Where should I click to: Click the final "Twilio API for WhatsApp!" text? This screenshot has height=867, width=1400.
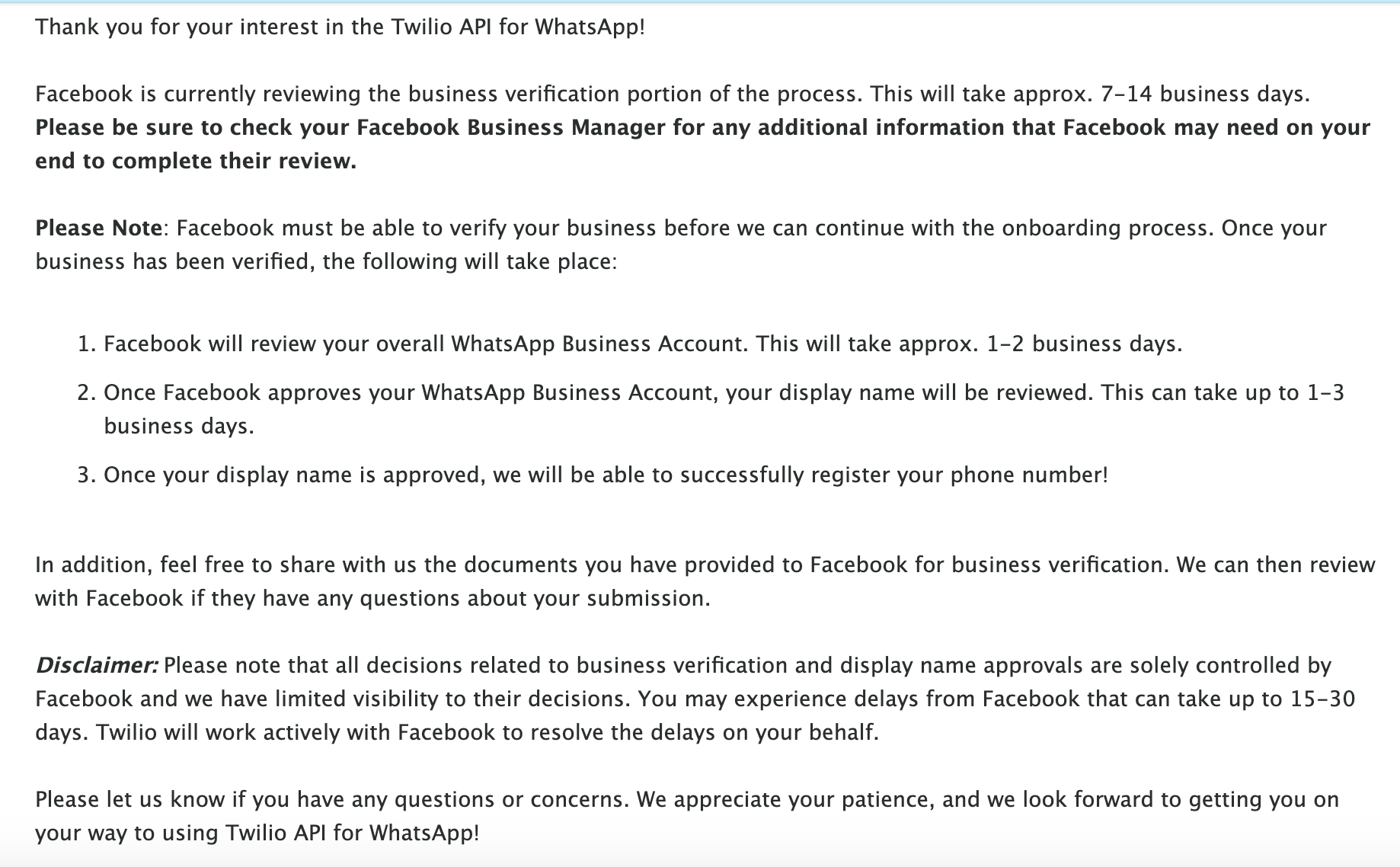pyautogui.click(x=352, y=833)
